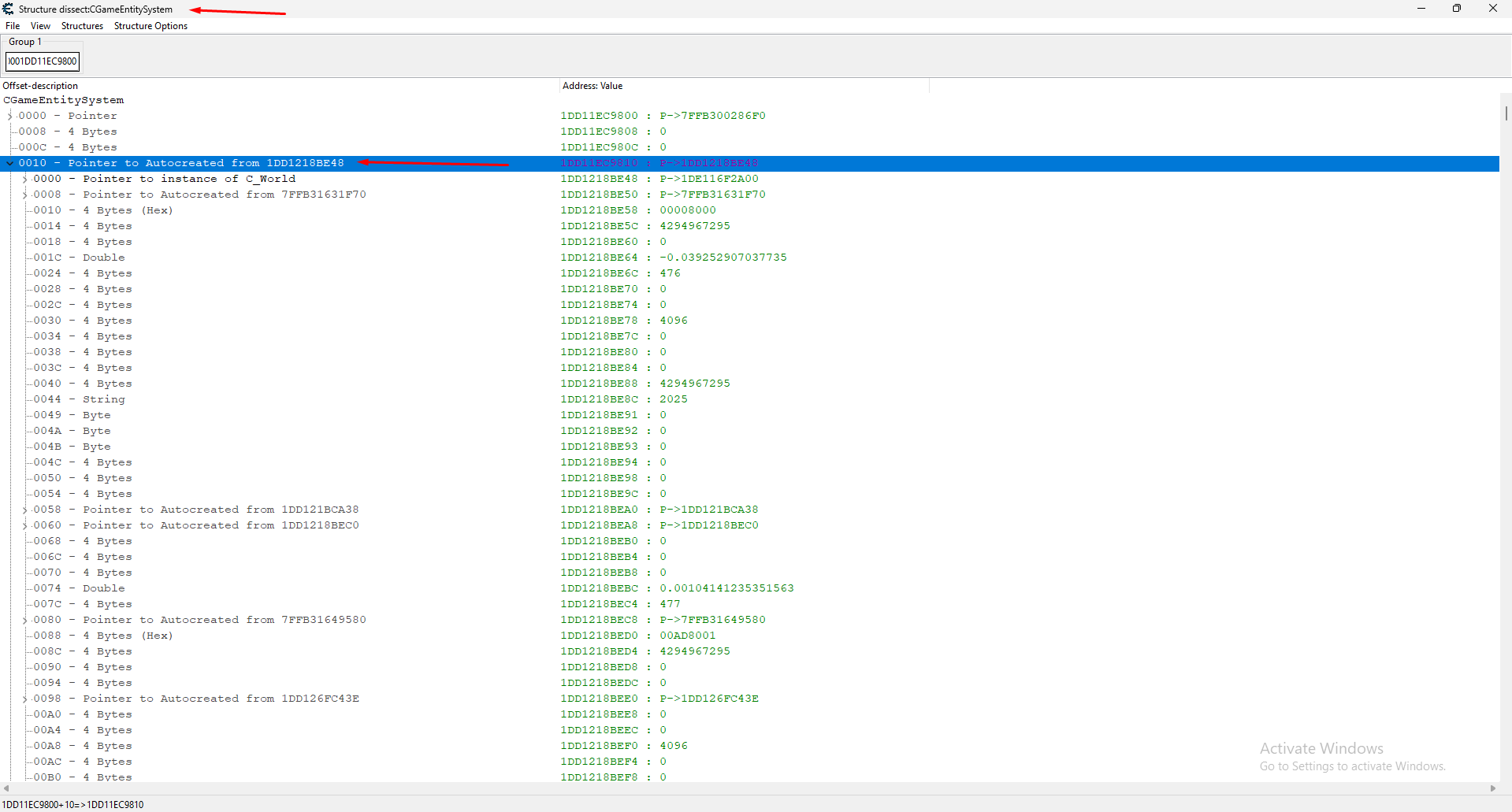The width and height of the screenshot is (1512, 812).
Task: Open the Structures menu
Action: pos(82,26)
